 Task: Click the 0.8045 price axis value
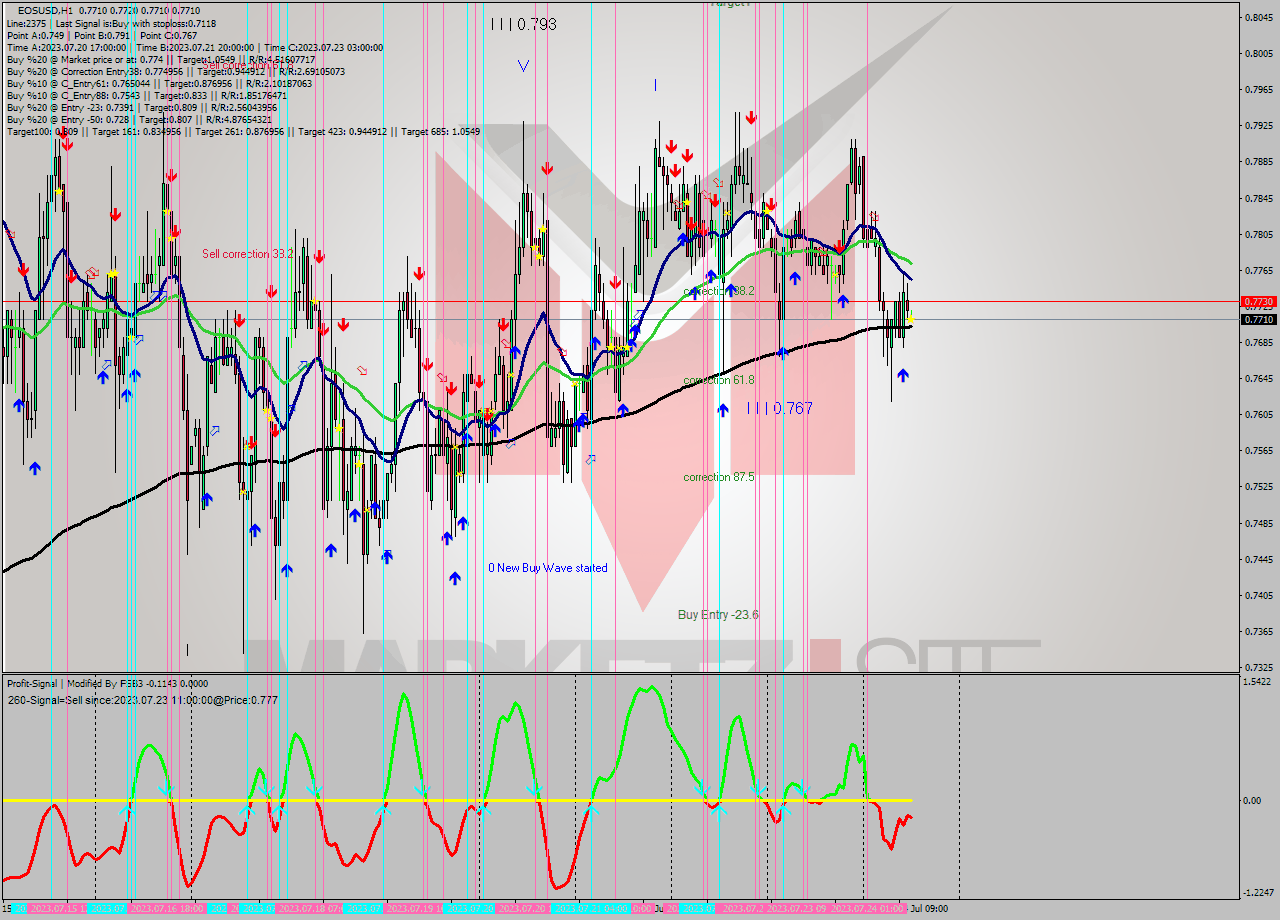(x=1258, y=17)
